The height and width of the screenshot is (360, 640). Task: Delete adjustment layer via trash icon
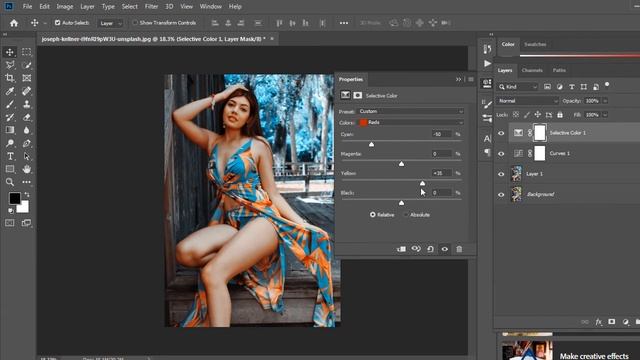(x=459, y=249)
